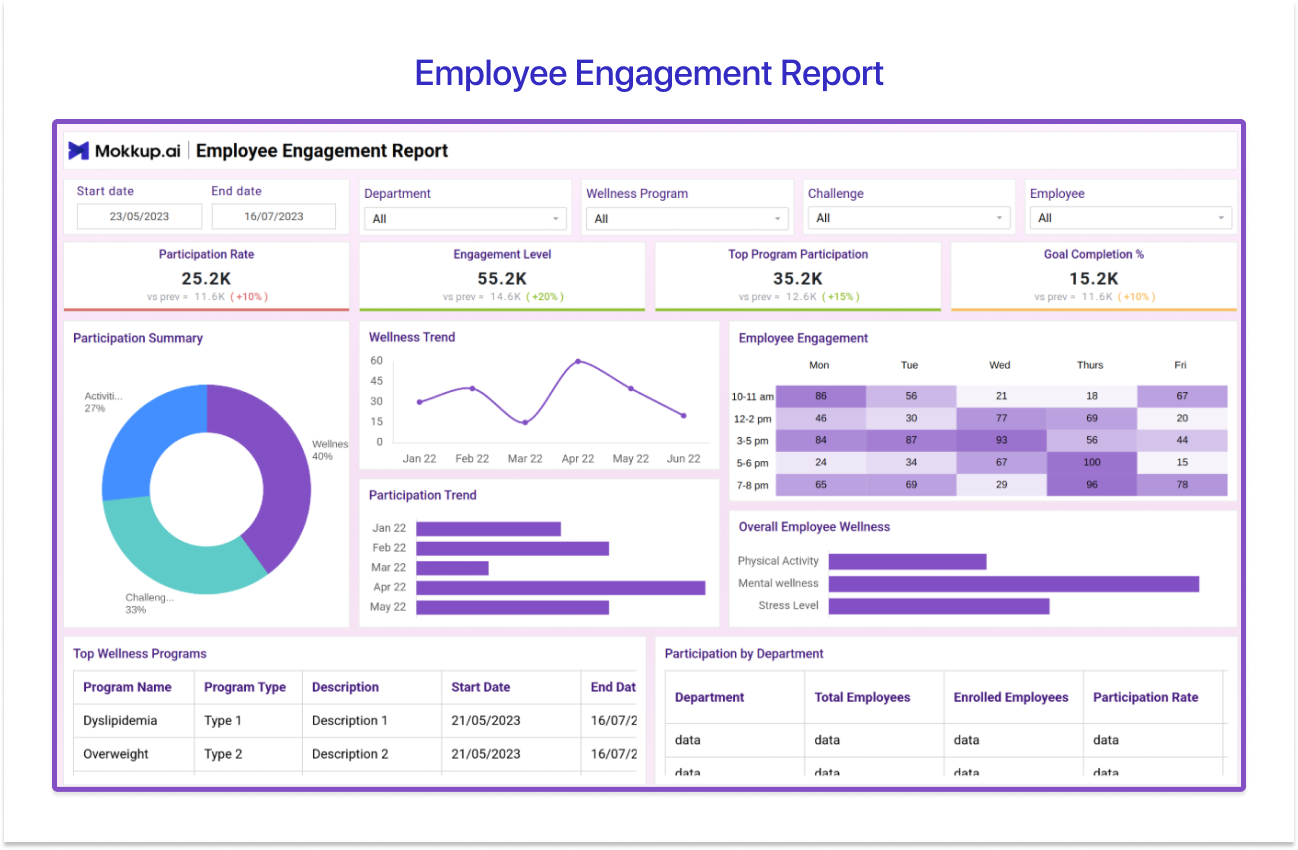Click the Stress Level bar
The image size is (1298, 850).
(x=938, y=606)
